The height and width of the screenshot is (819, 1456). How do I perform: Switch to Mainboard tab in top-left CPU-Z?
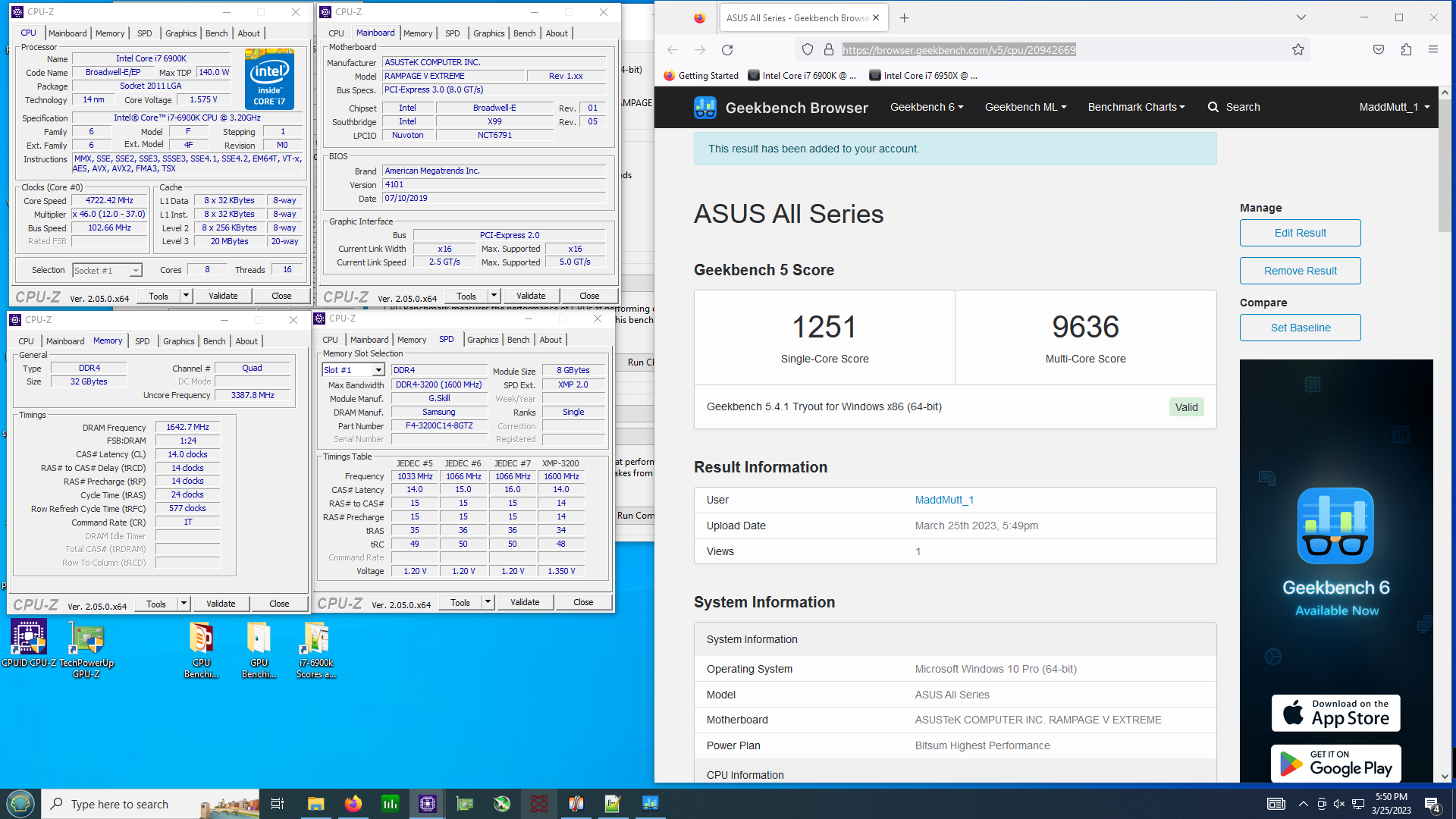67,33
